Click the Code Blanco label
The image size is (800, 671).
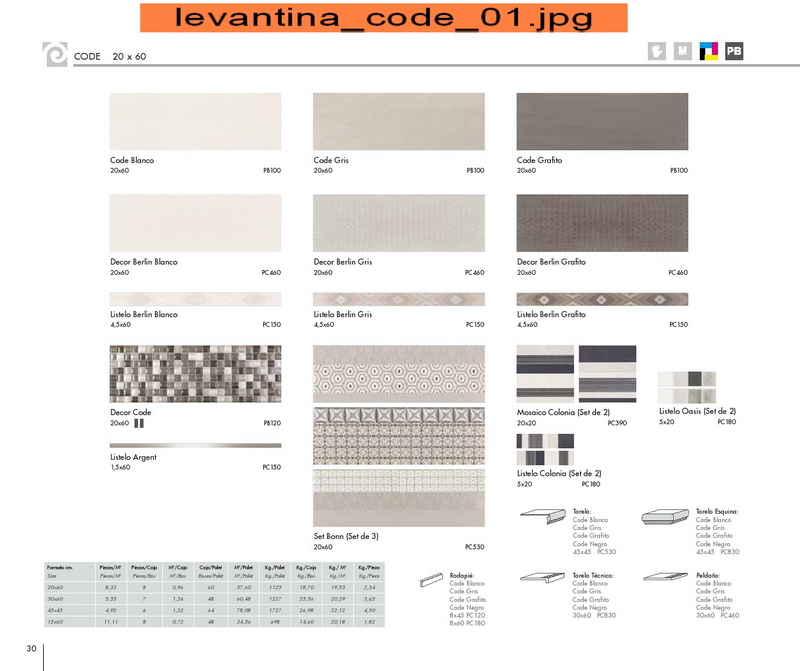click(x=132, y=160)
